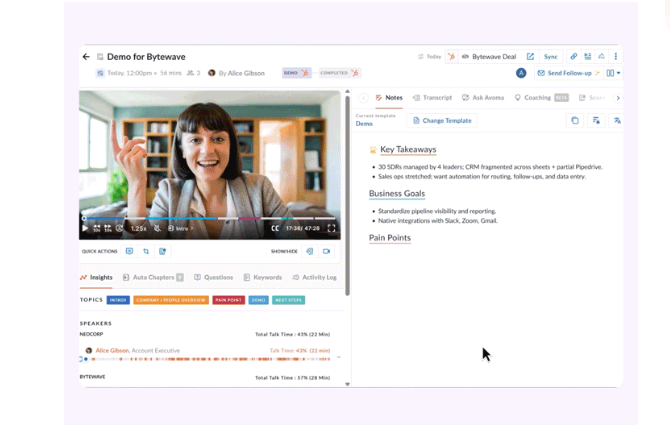Click the Demo current template link

click(364, 123)
